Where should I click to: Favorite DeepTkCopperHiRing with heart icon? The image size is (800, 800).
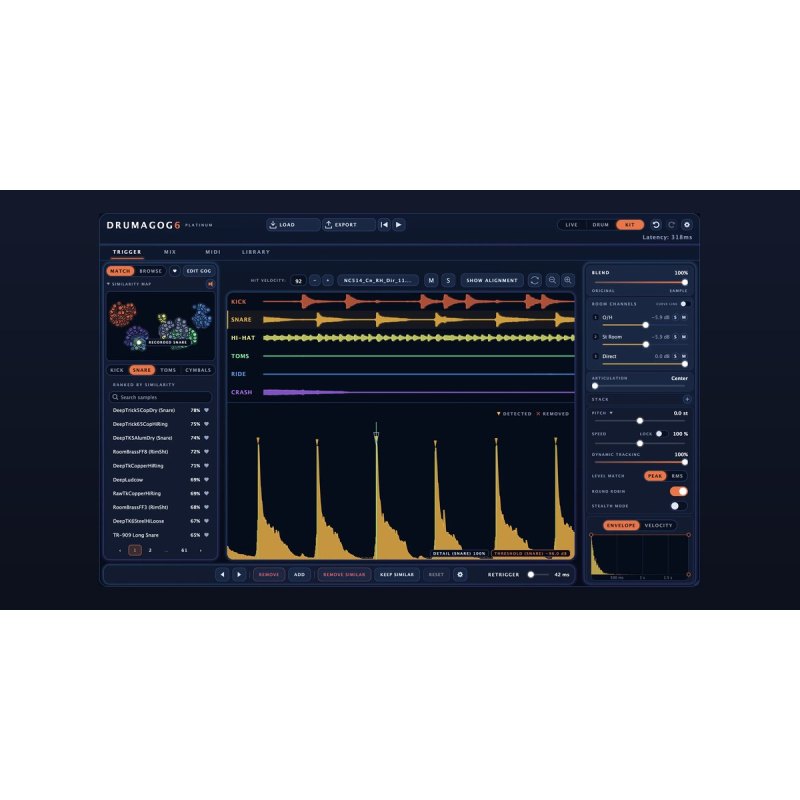[x=207, y=466]
